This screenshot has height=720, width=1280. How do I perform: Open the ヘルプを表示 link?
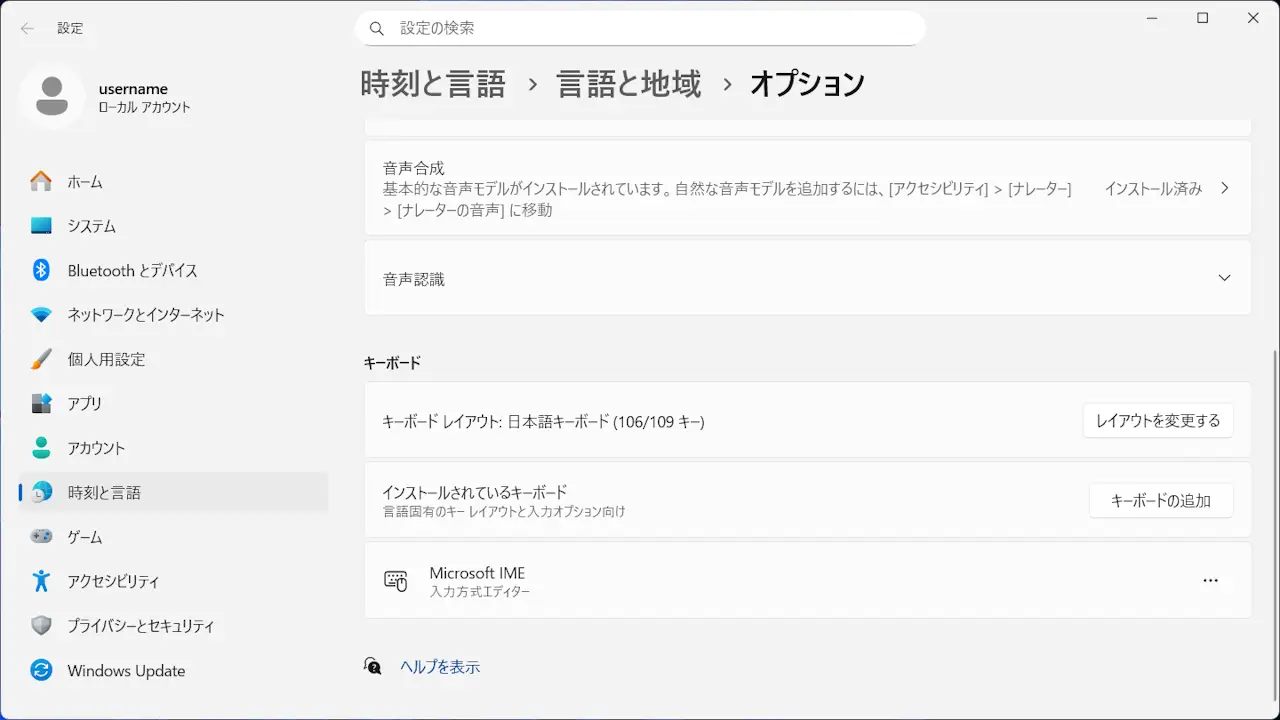pyautogui.click(x=439, y=667)
